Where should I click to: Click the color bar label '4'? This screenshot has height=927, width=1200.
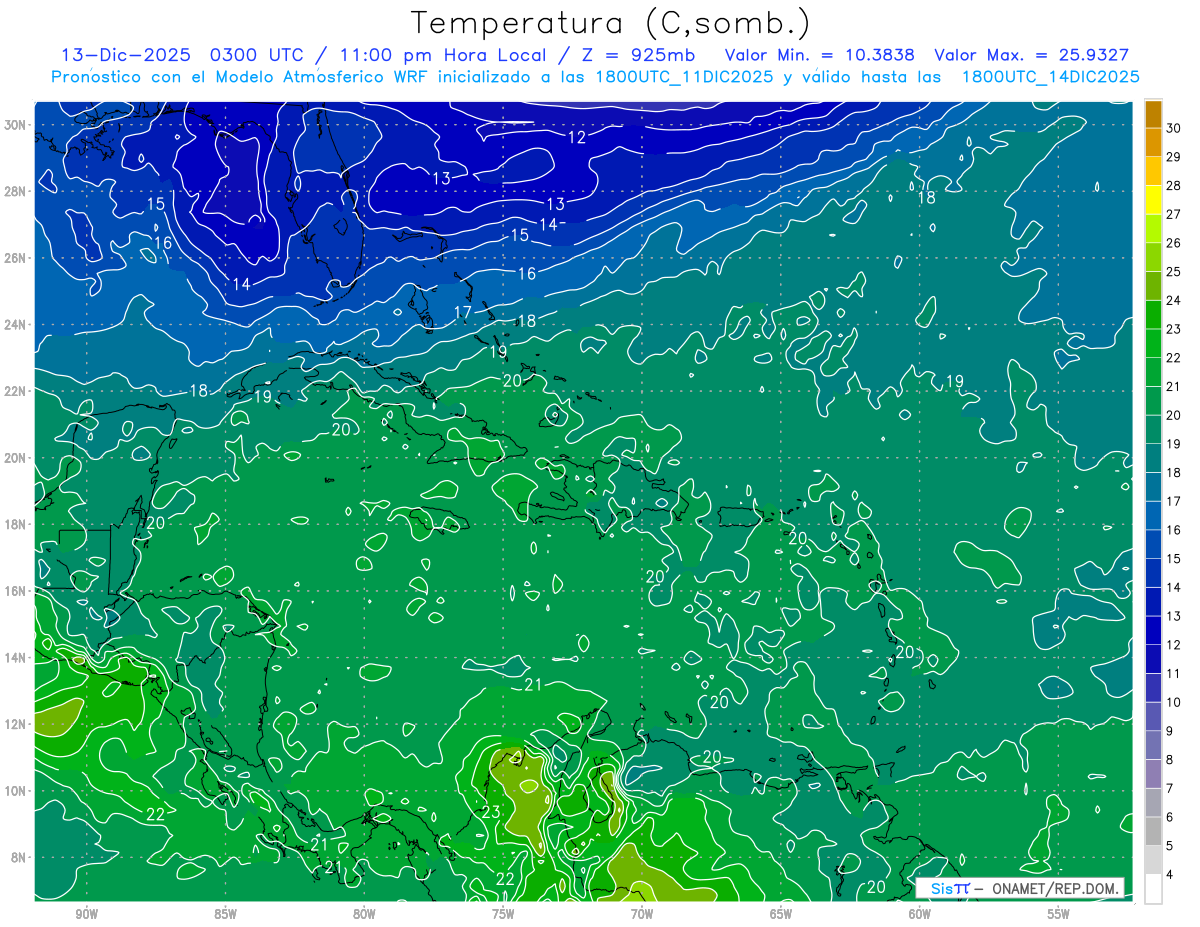(x=1170, y=874)
